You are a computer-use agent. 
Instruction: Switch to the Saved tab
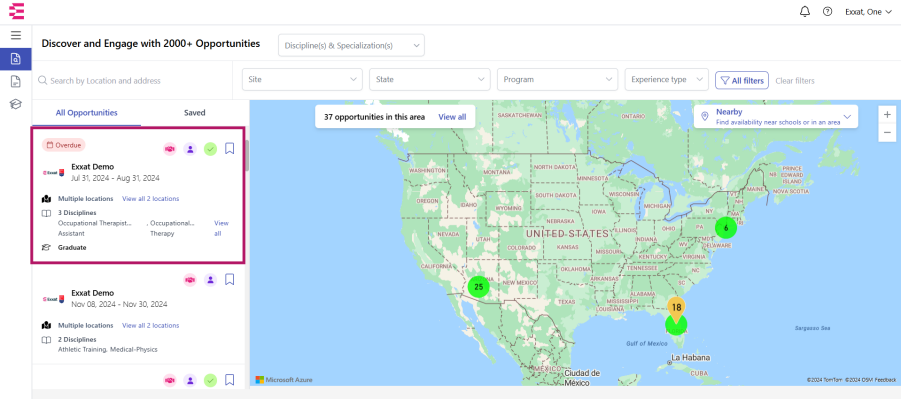tap(194, 113)
